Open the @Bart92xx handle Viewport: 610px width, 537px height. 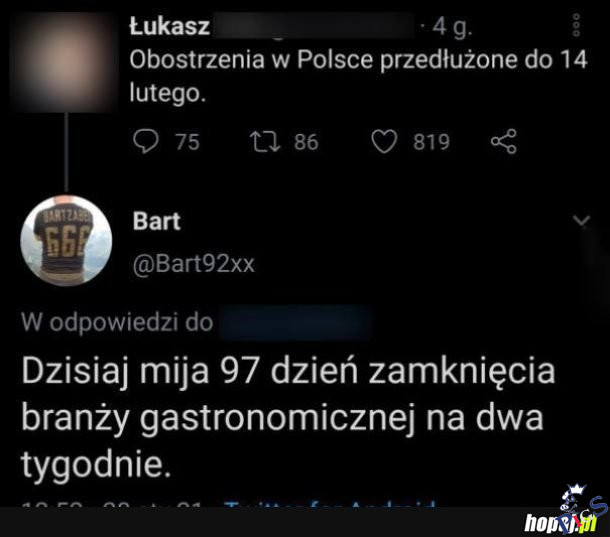pyautogui.click(x=193, y=264)
